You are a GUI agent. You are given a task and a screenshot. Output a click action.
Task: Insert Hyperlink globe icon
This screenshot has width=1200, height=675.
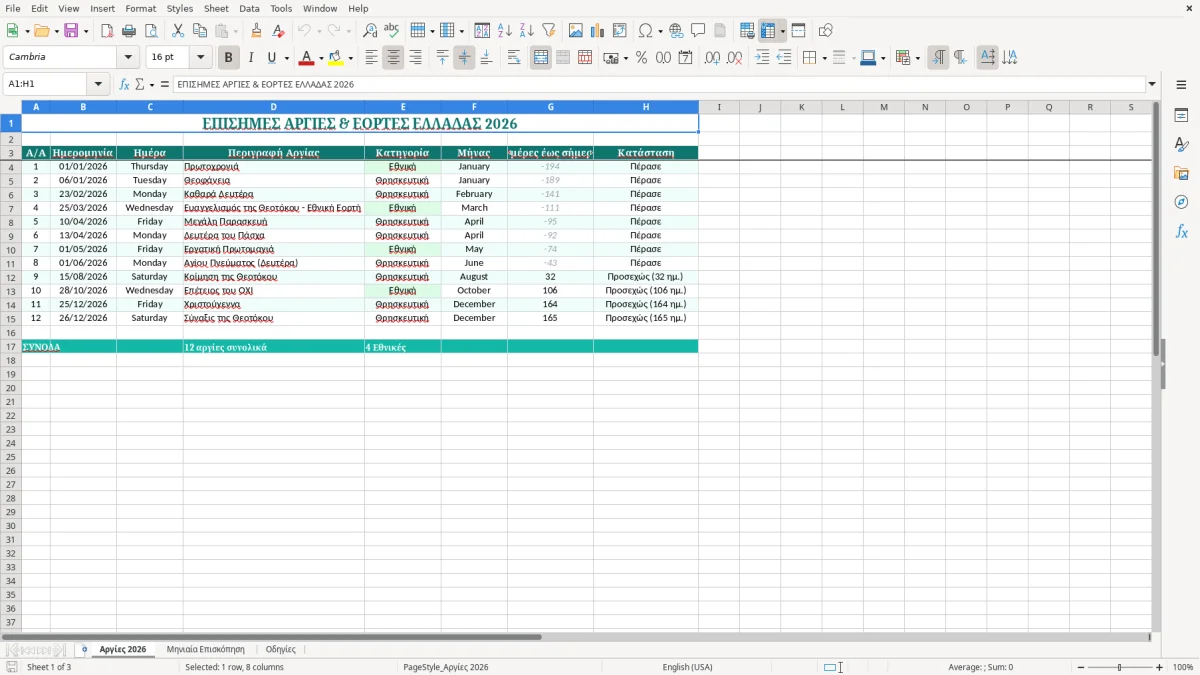tap(676, 31)
